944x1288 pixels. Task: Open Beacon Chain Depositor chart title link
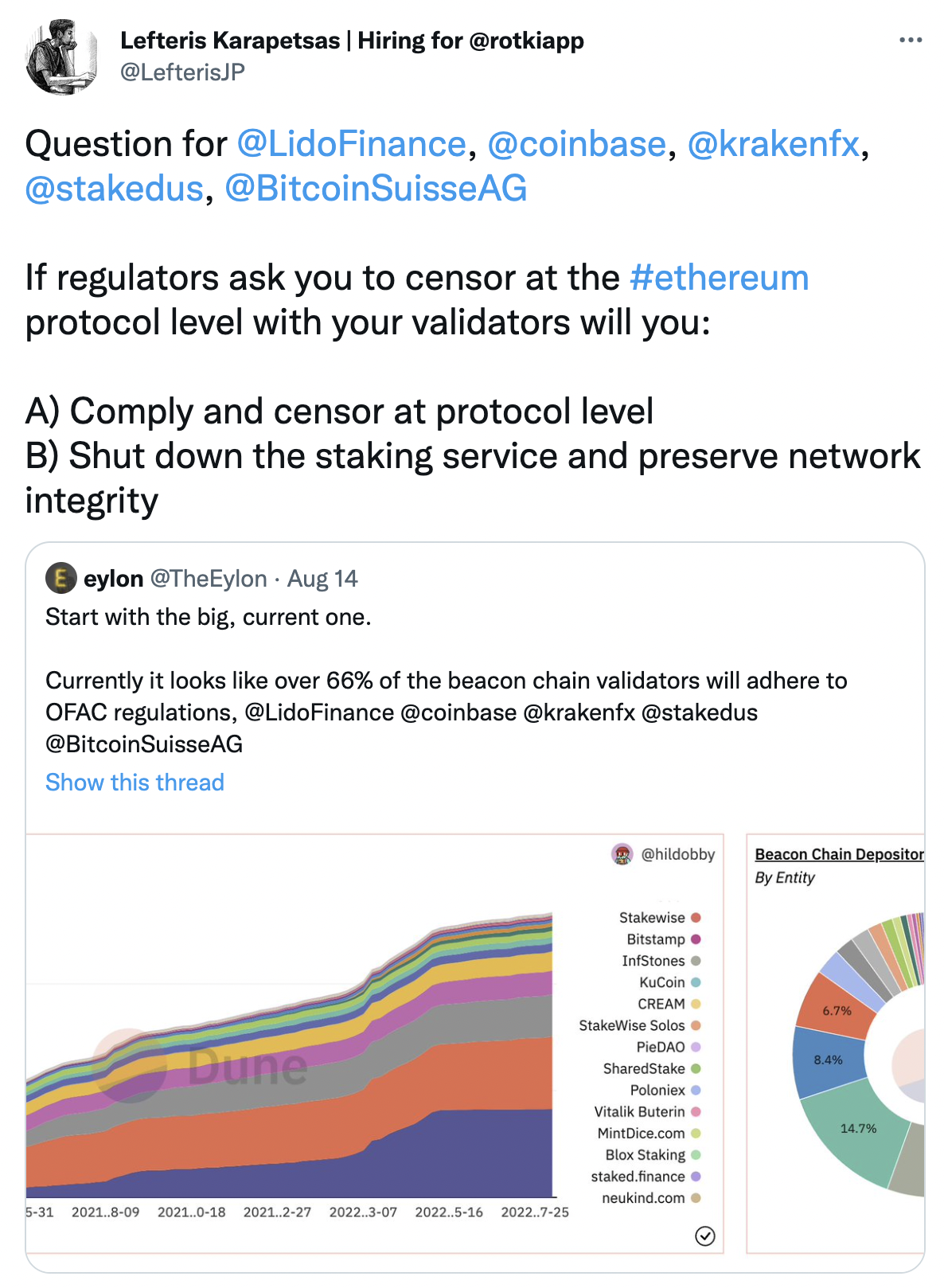click(839, 854)
